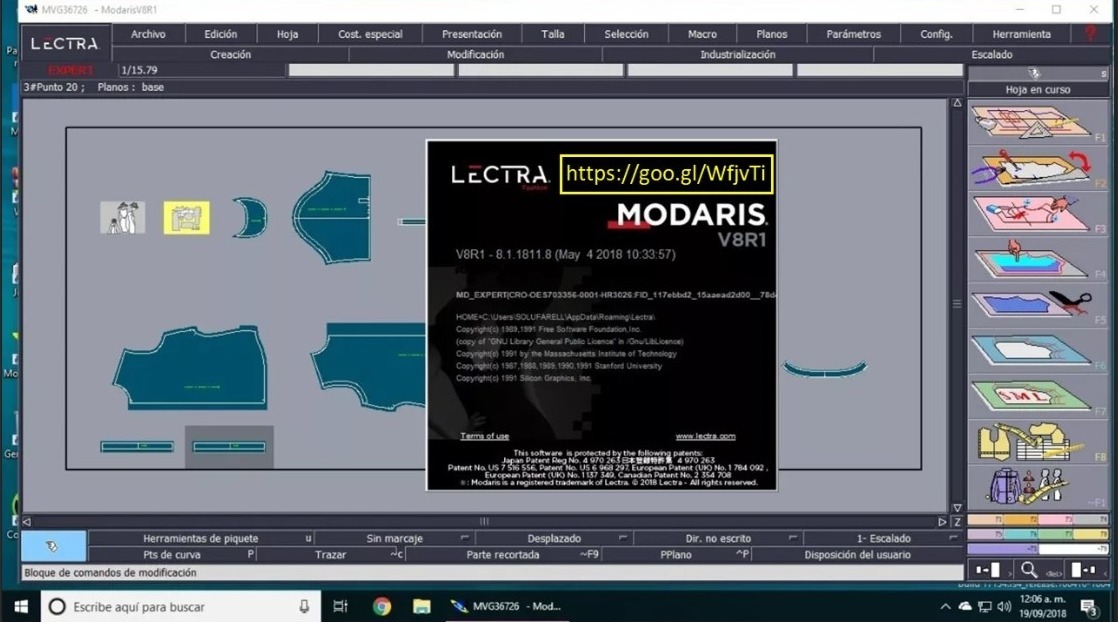The height and width of the screenshot is (622, 1118).
Task: Click the magnifier zoom icon in right panel
Action: tap(1029, 569)
